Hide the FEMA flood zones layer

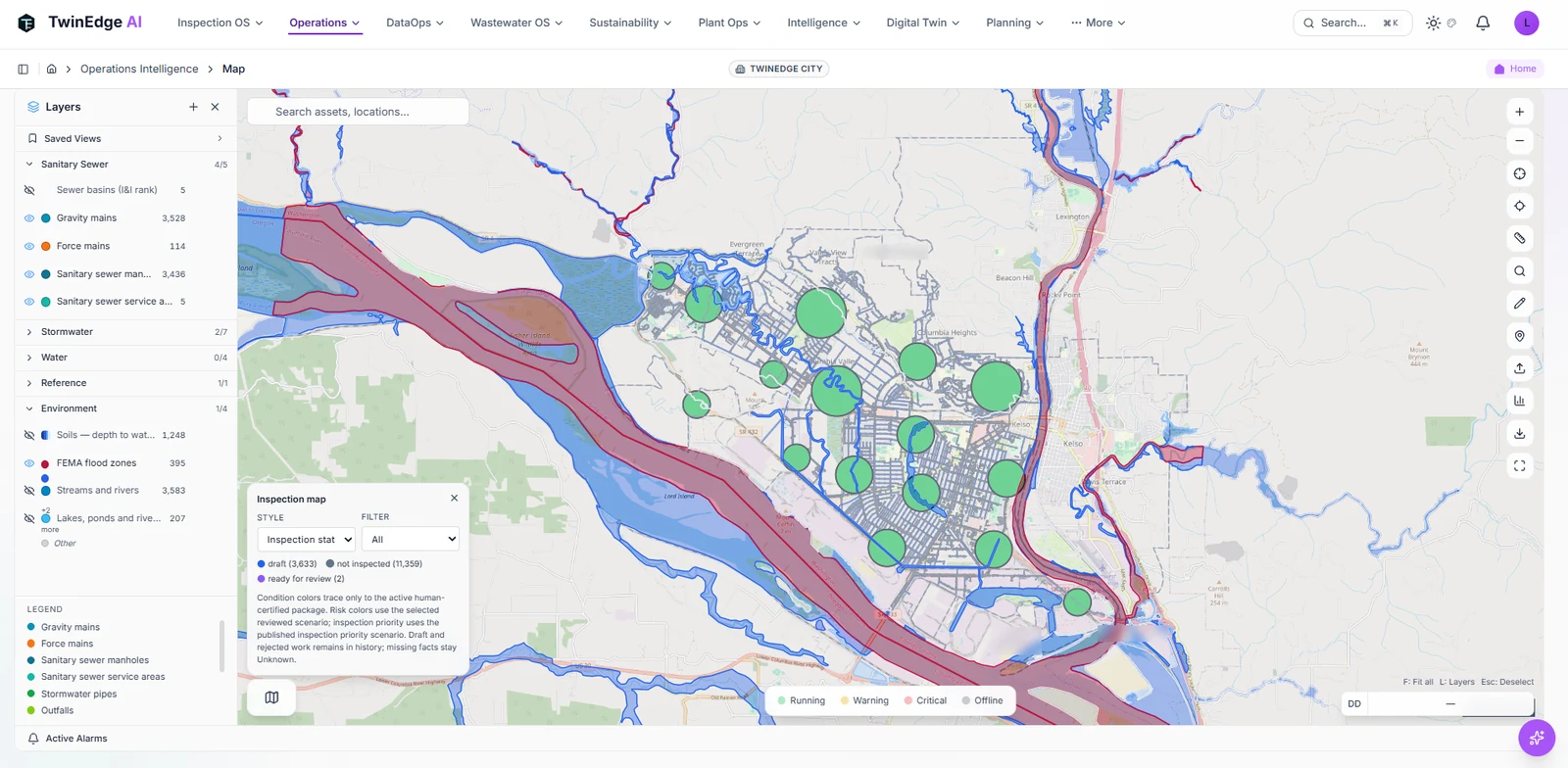29,463
